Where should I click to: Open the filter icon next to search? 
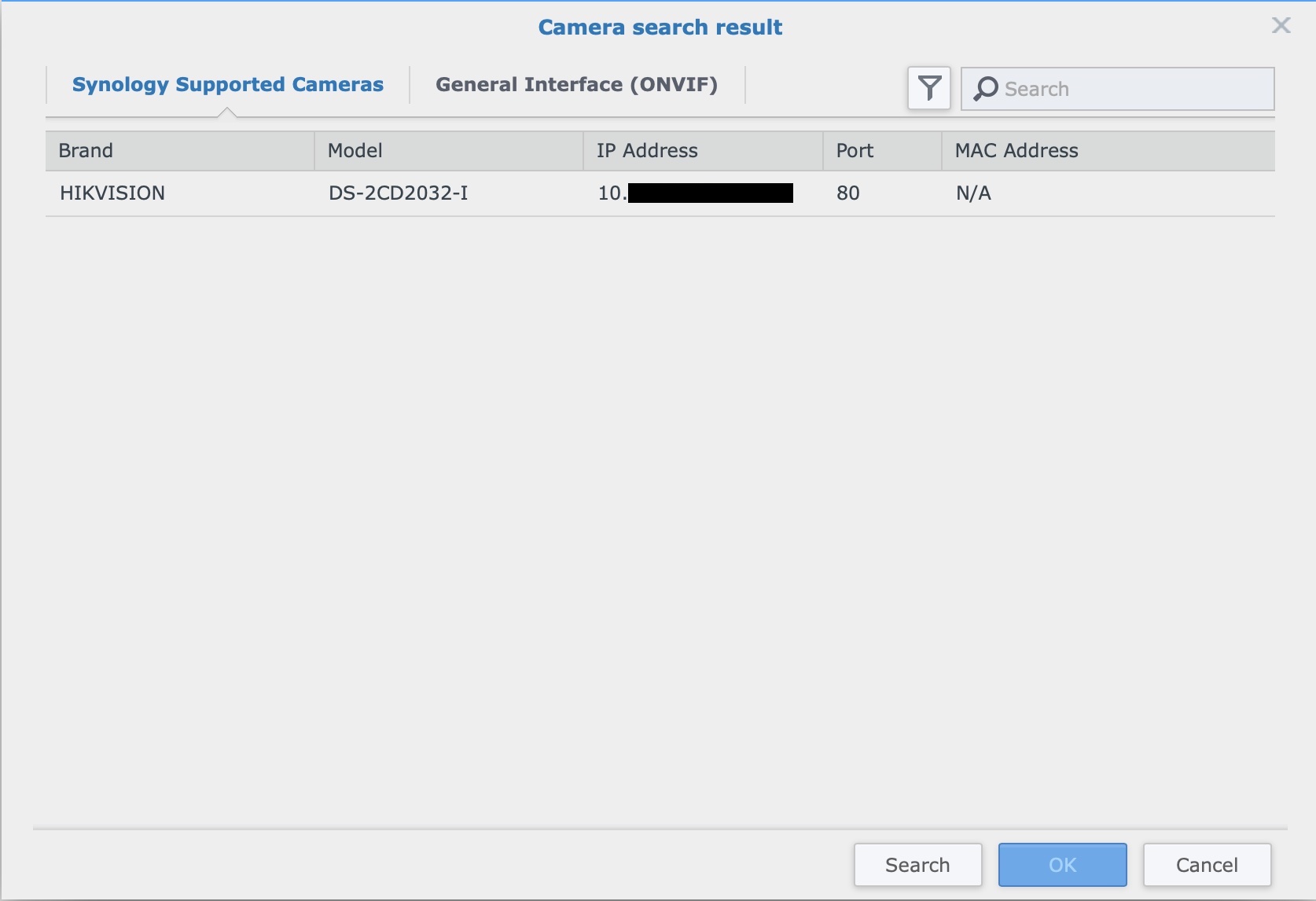click(x=928, y=88)
